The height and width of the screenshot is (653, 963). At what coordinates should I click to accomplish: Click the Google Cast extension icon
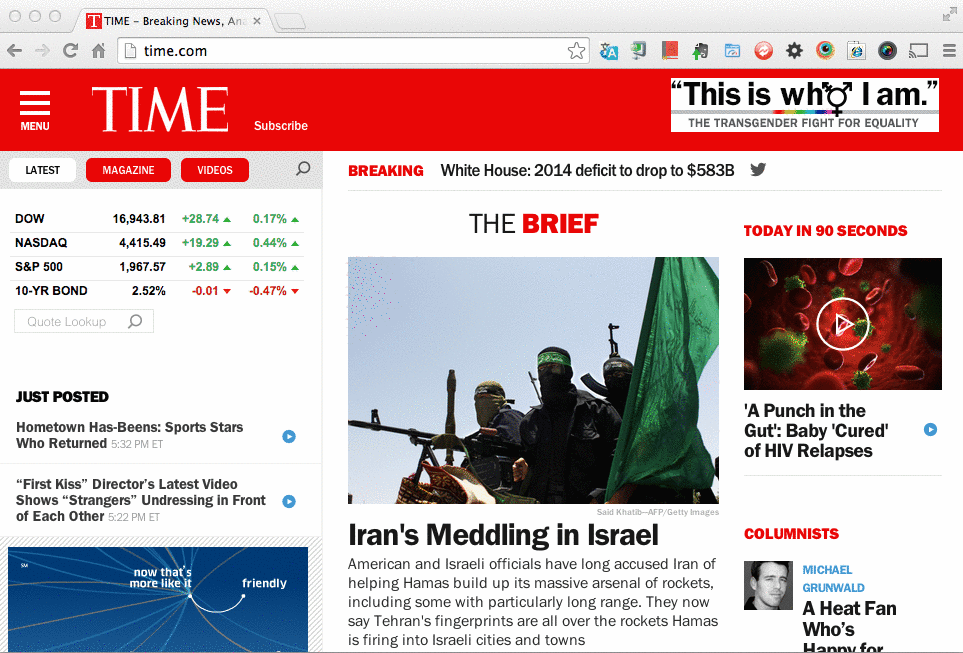(919, 51)
